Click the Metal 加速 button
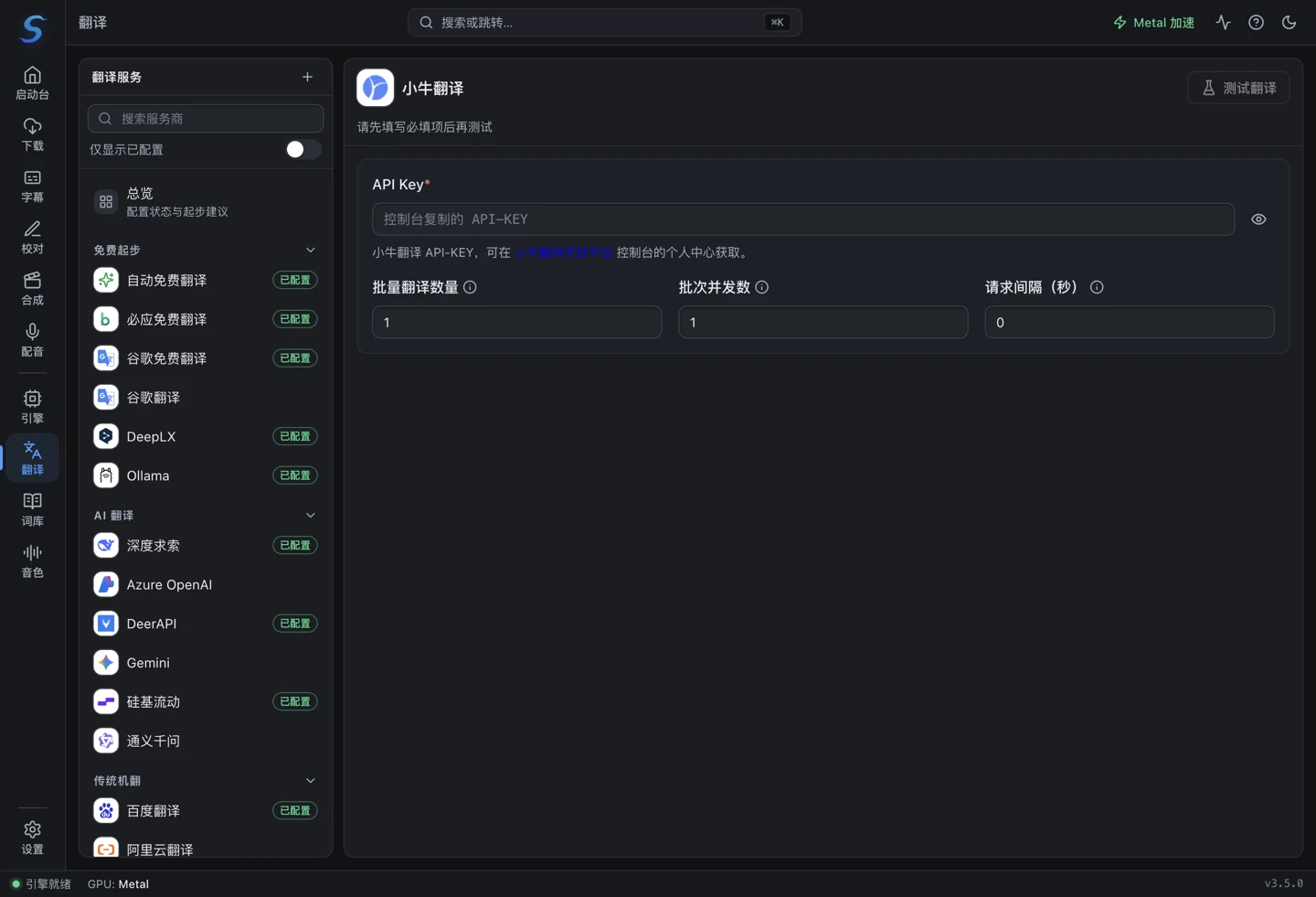 point(1153,23)
